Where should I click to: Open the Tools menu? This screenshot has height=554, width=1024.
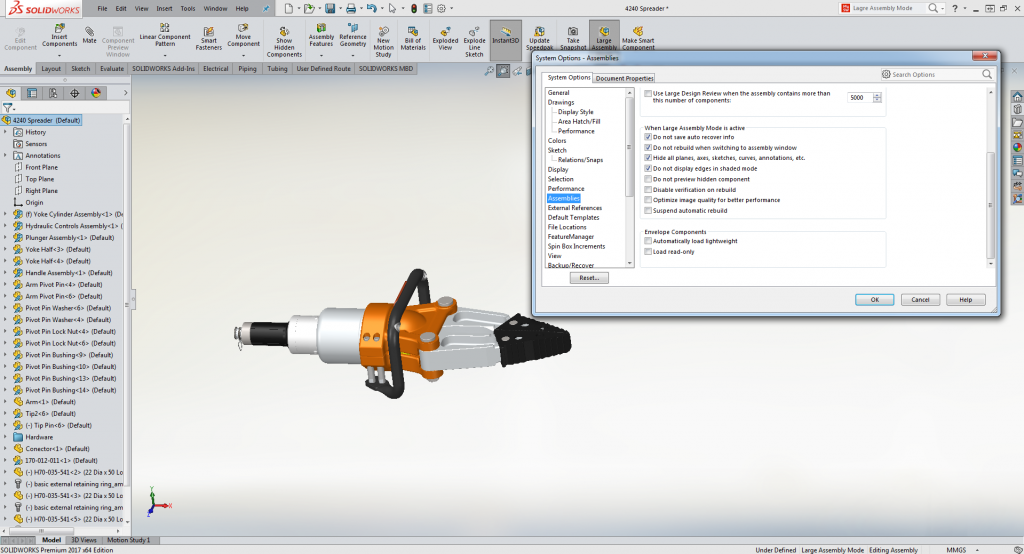[x=187, y=8]
